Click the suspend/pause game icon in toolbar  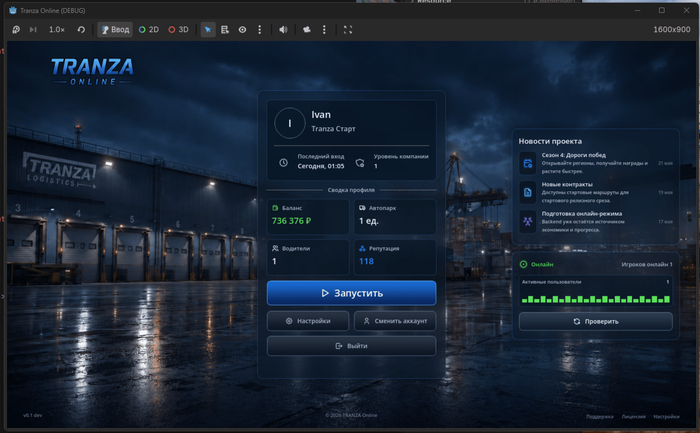pos(16,29)
